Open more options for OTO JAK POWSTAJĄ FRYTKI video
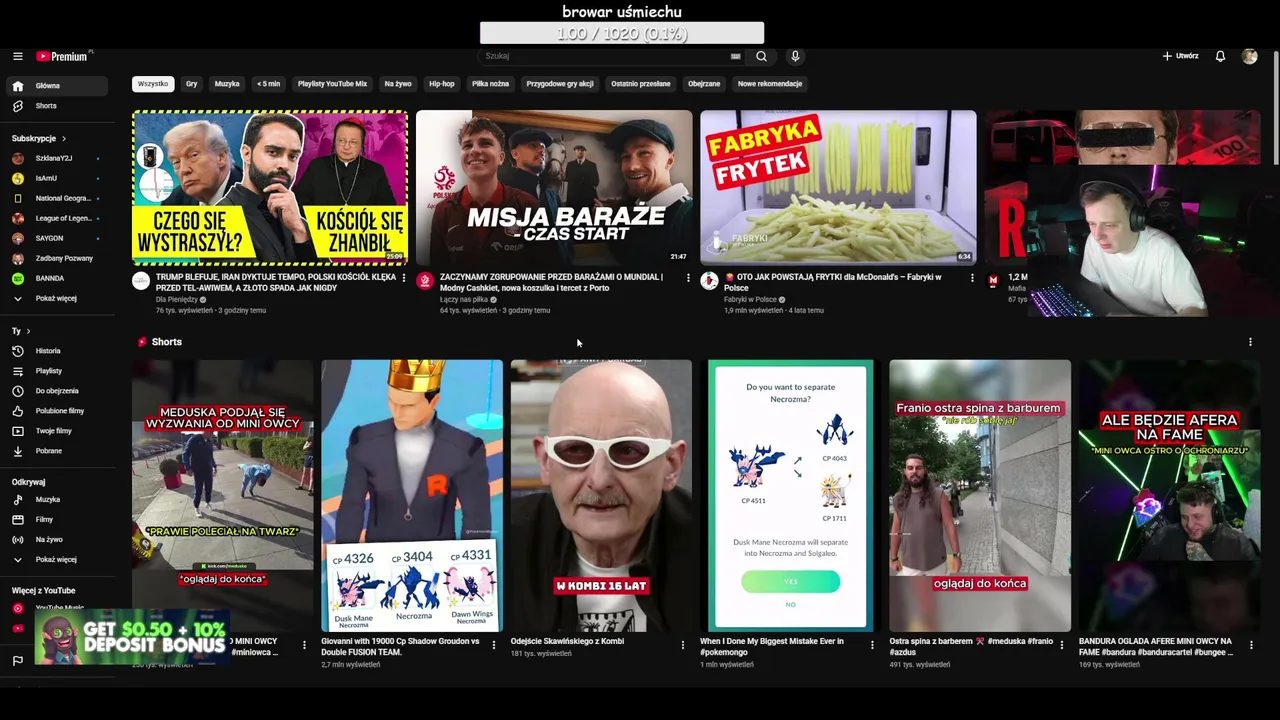The height and width of the screenshot is (720, 1280). pos(972,278)
